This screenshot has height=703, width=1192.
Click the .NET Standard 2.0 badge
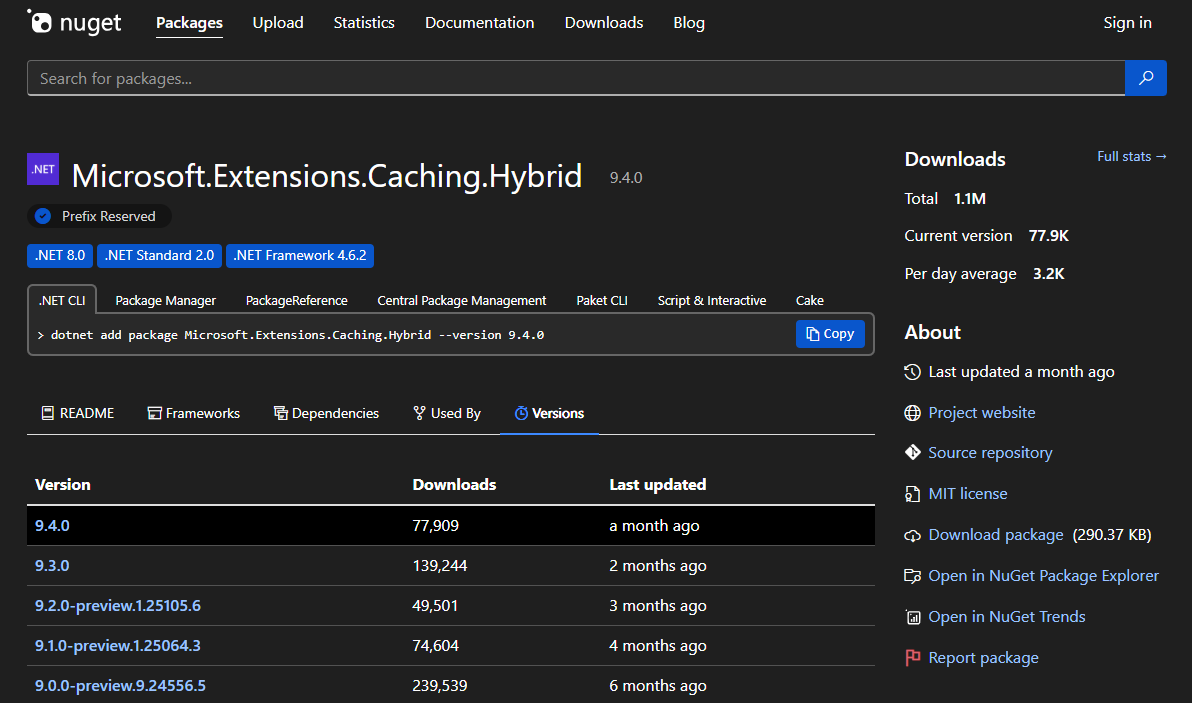pos(160,255)
